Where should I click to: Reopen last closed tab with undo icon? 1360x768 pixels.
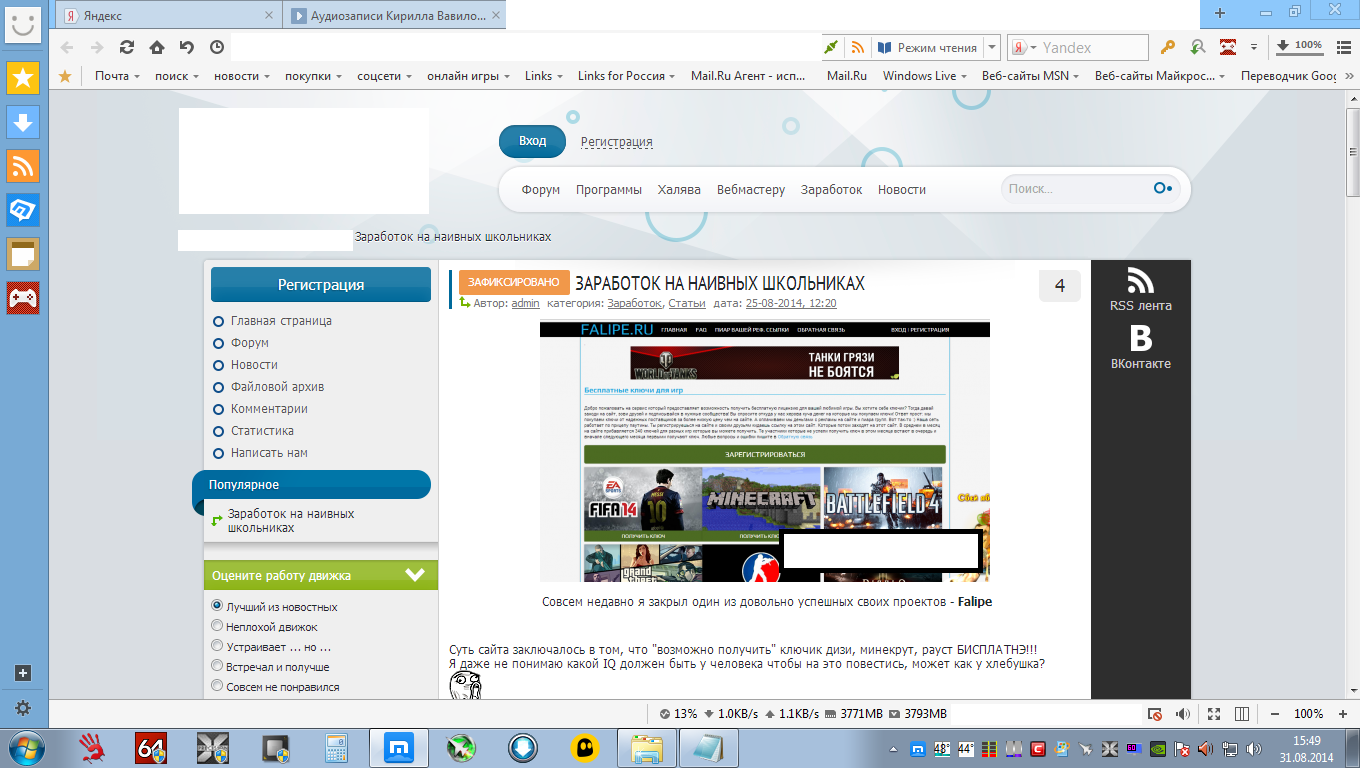tap(187, 47)
